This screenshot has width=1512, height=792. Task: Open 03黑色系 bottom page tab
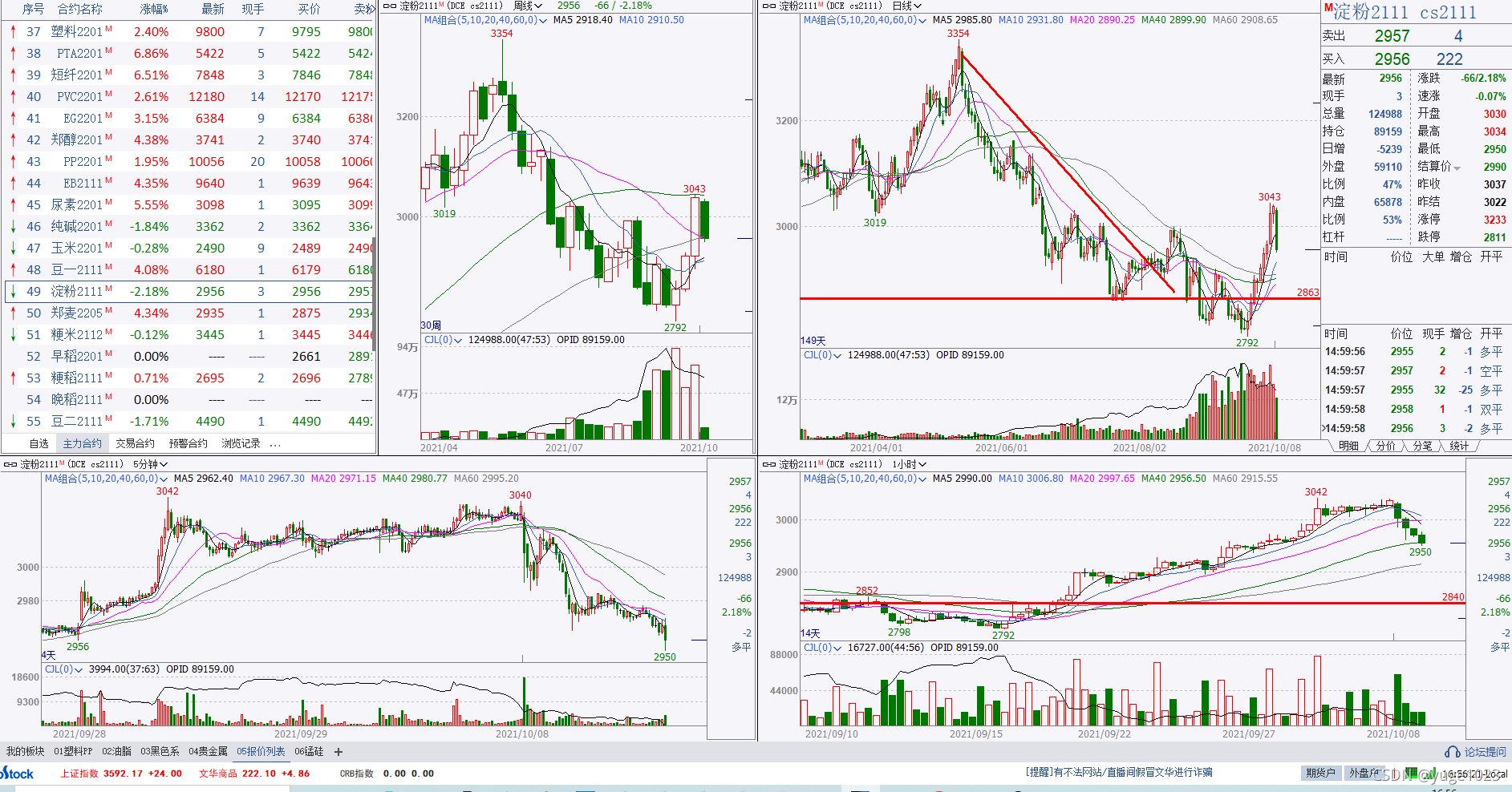[160, 752]
